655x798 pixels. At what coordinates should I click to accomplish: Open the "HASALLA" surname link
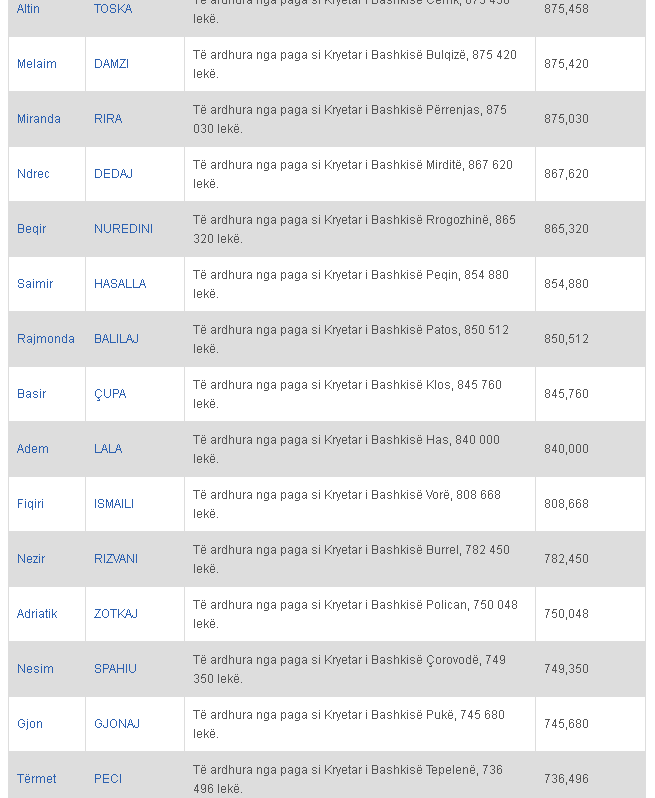click(120, 284)
